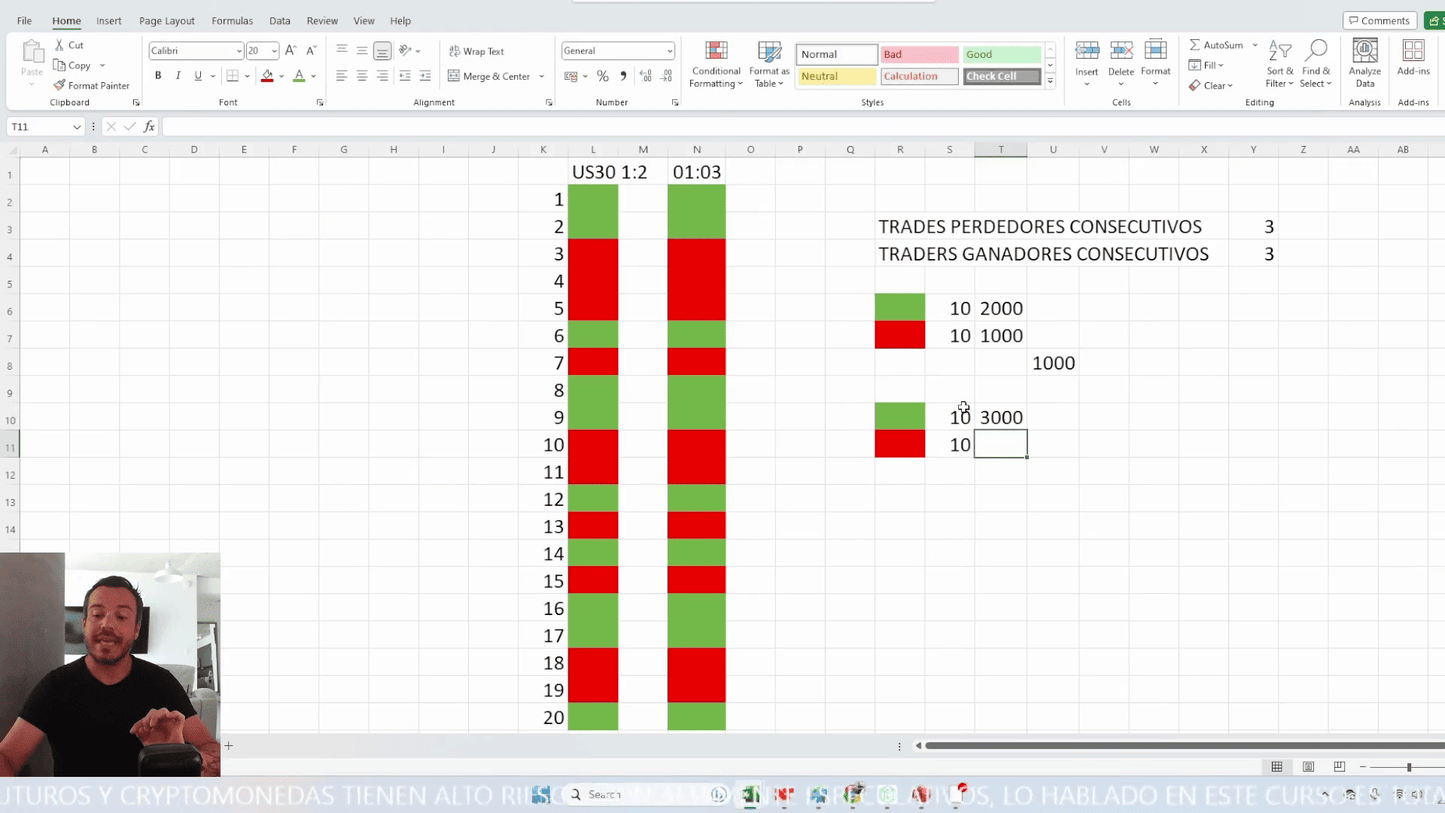Click the Insert function fx icon
Image resolution: width=1445 pixels, height=813 pixels.
click(x=149, y=127)
